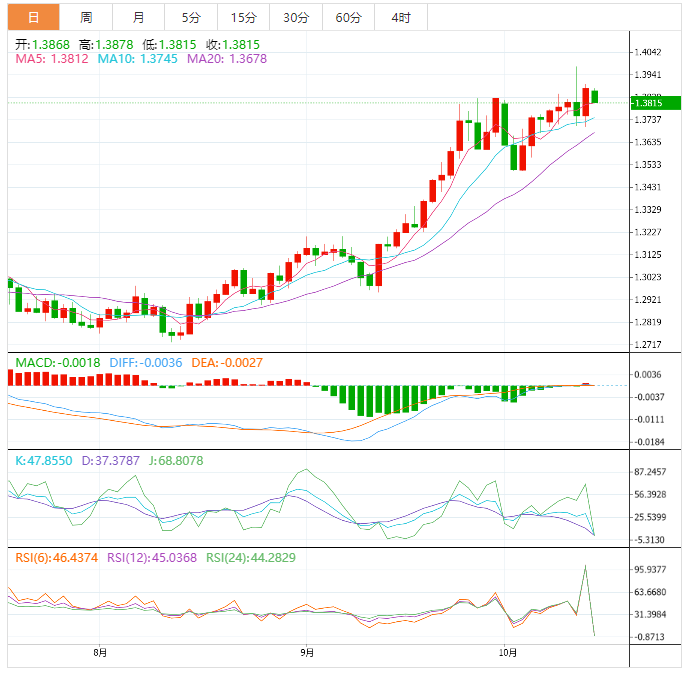Click the RSI(6) indicator label

[57, 557]
